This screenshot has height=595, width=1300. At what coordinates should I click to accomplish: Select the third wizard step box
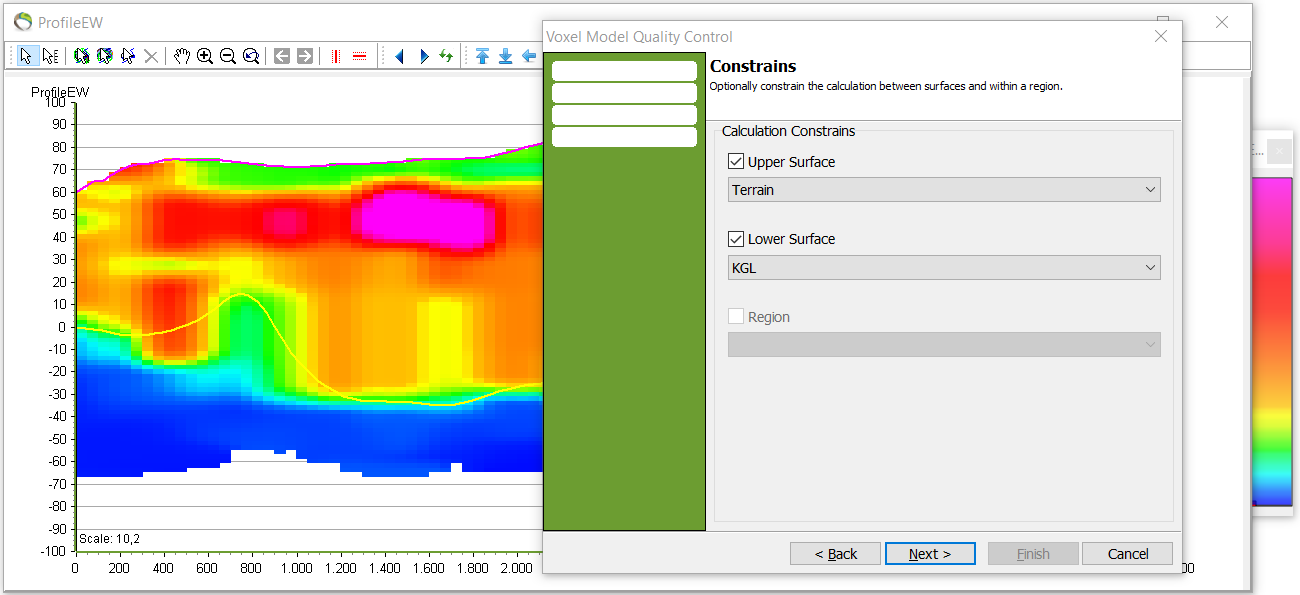click(624, 115)
